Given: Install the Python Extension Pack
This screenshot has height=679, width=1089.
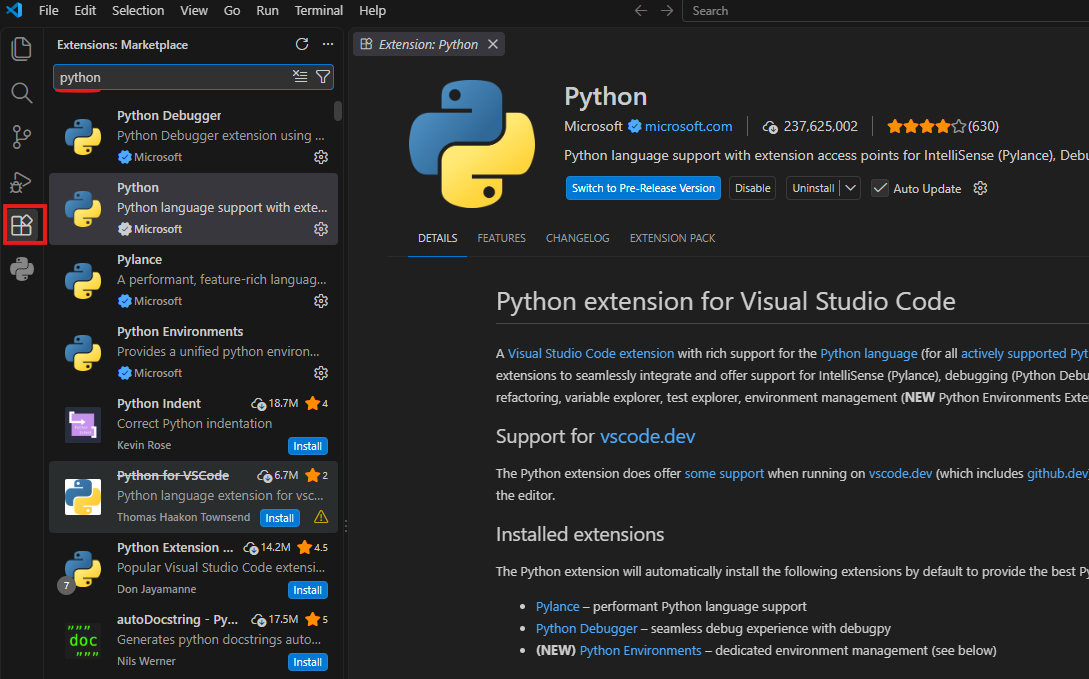Looking at the screenshot, I should (x=308, y=590).
